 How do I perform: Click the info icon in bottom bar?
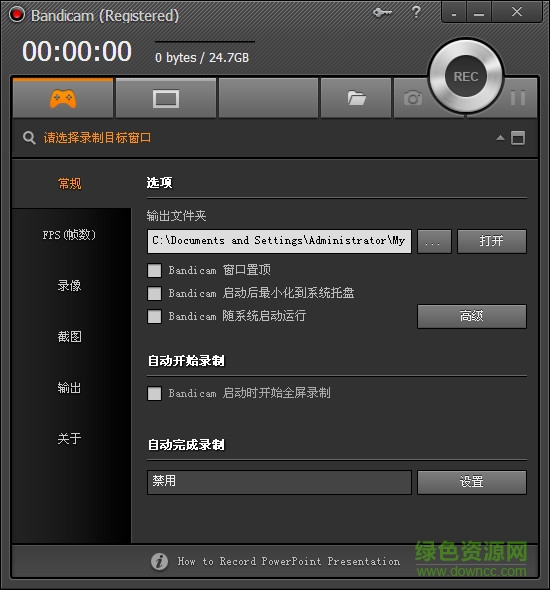pyautogui.click(x=159, y=562)
